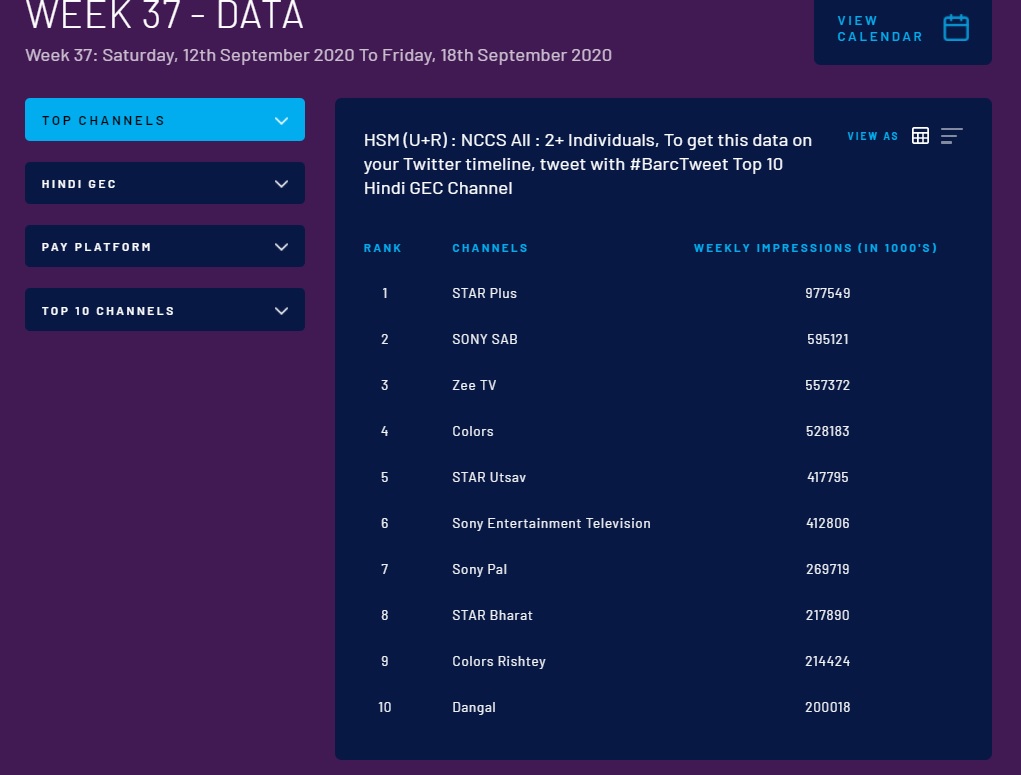The width and height of the screenshot is (1021, 775).
Task: Click the View Calendar text
Action: 879,28
